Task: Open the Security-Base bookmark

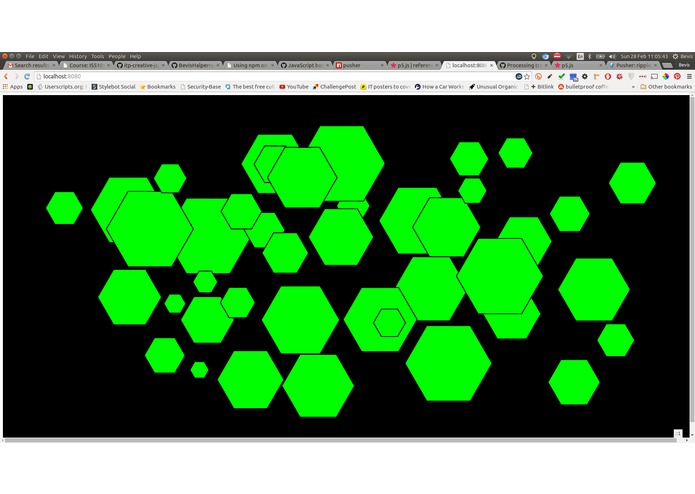Action: [200, 87]
